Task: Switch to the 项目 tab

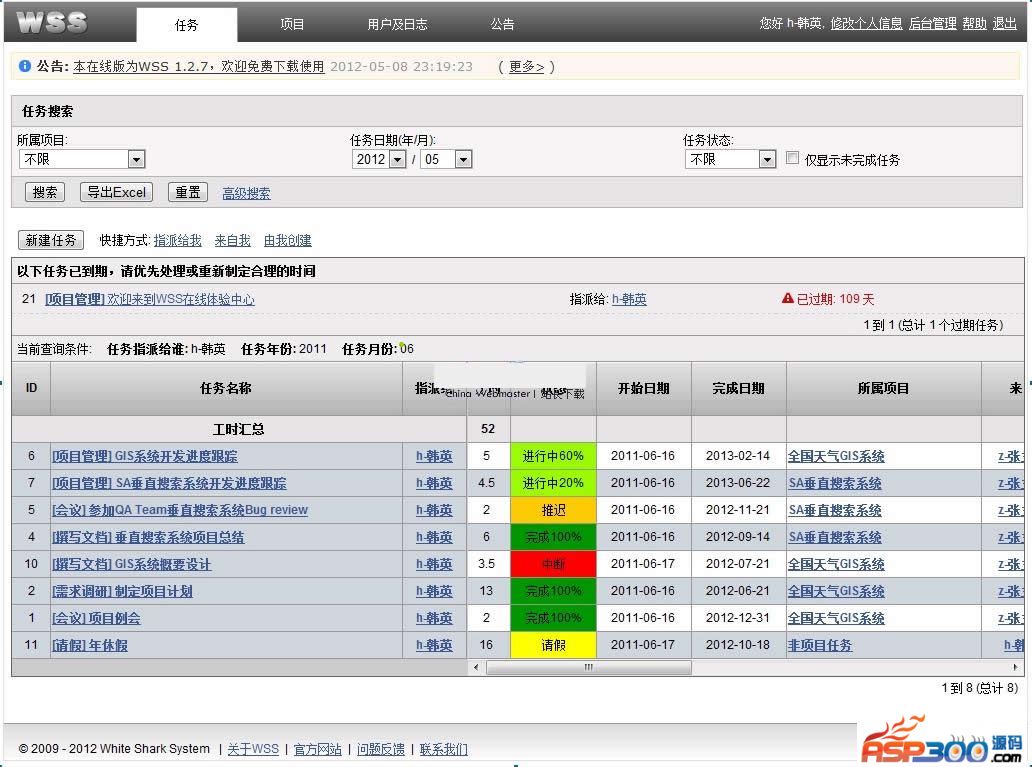Action: (292, 24)
